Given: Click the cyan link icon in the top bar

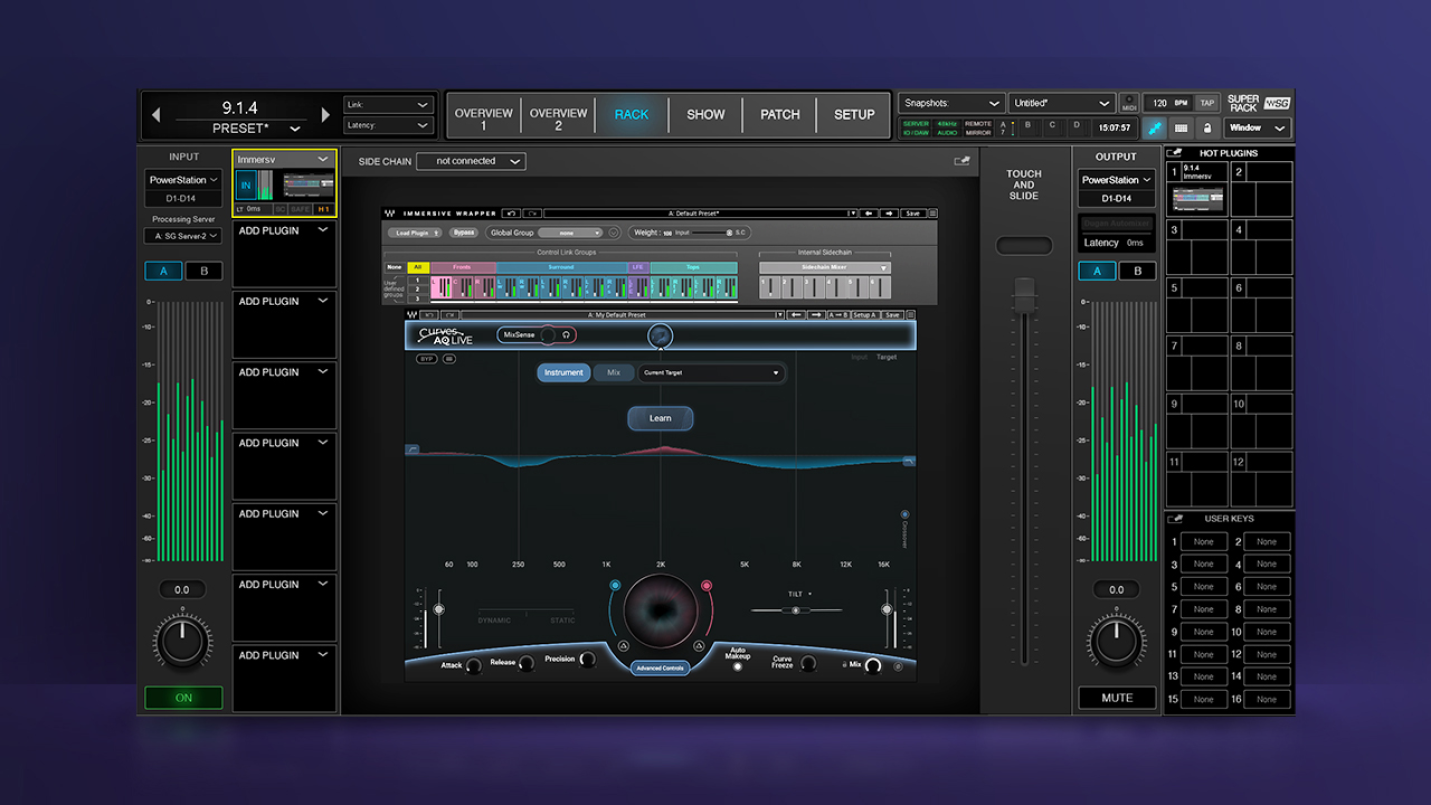Looking at the screenshot, I should coord(1154,128).
